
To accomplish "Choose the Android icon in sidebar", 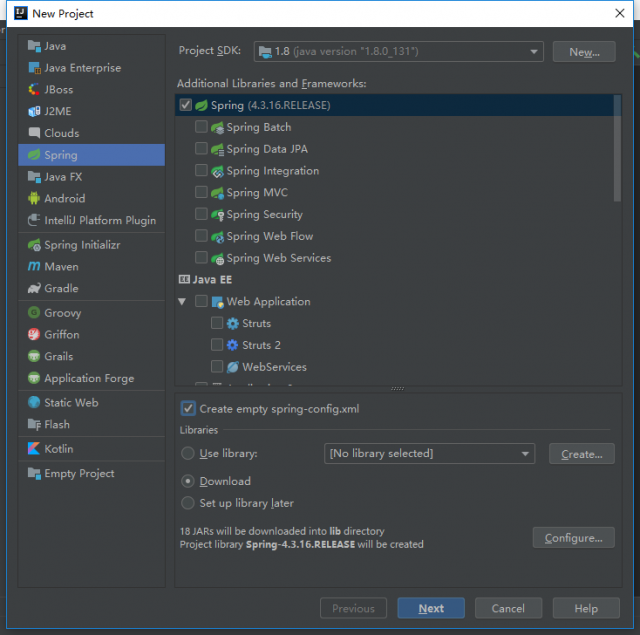I will (34, 199).
